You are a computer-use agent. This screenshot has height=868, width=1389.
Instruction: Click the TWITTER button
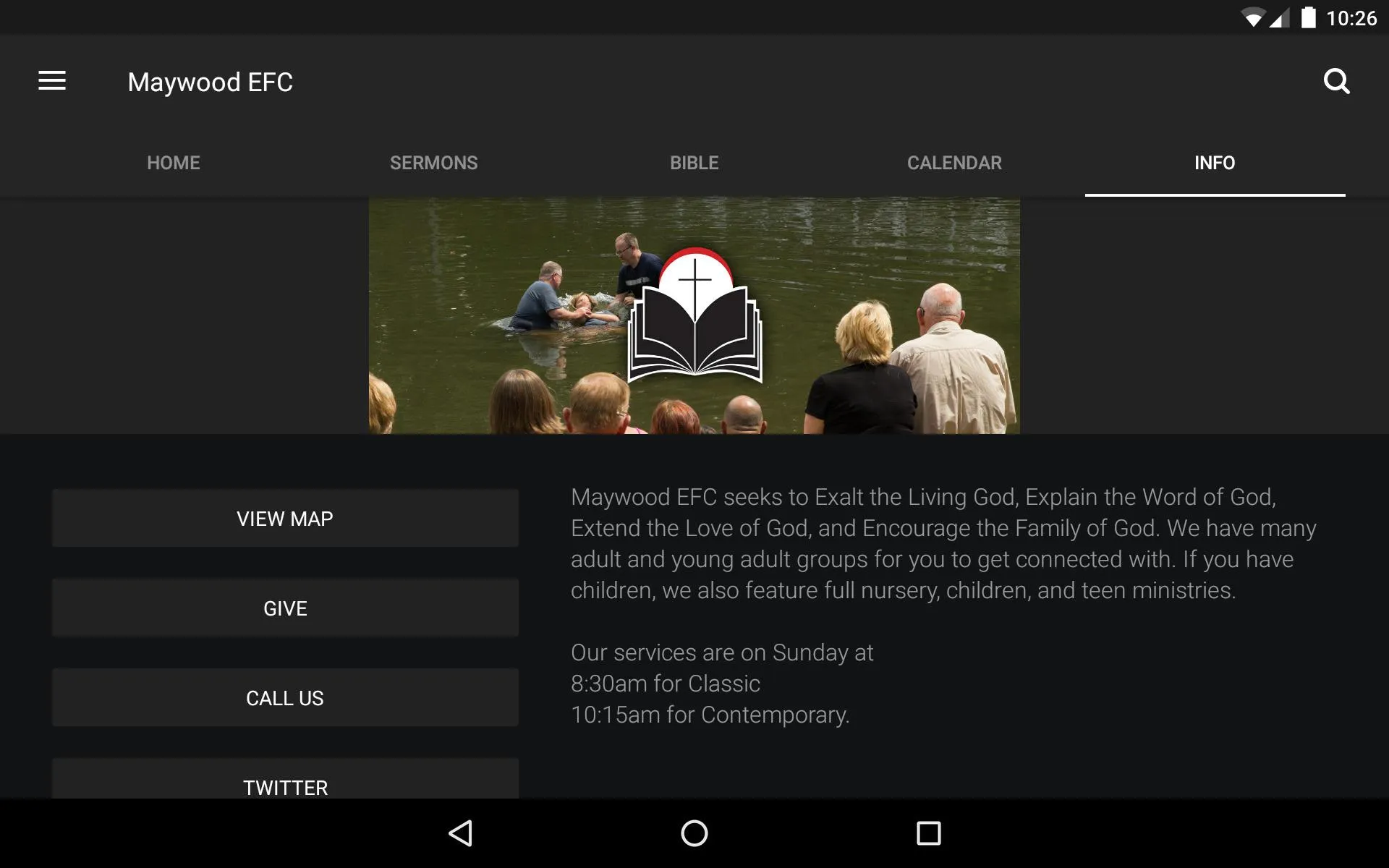tap(285, 786)
